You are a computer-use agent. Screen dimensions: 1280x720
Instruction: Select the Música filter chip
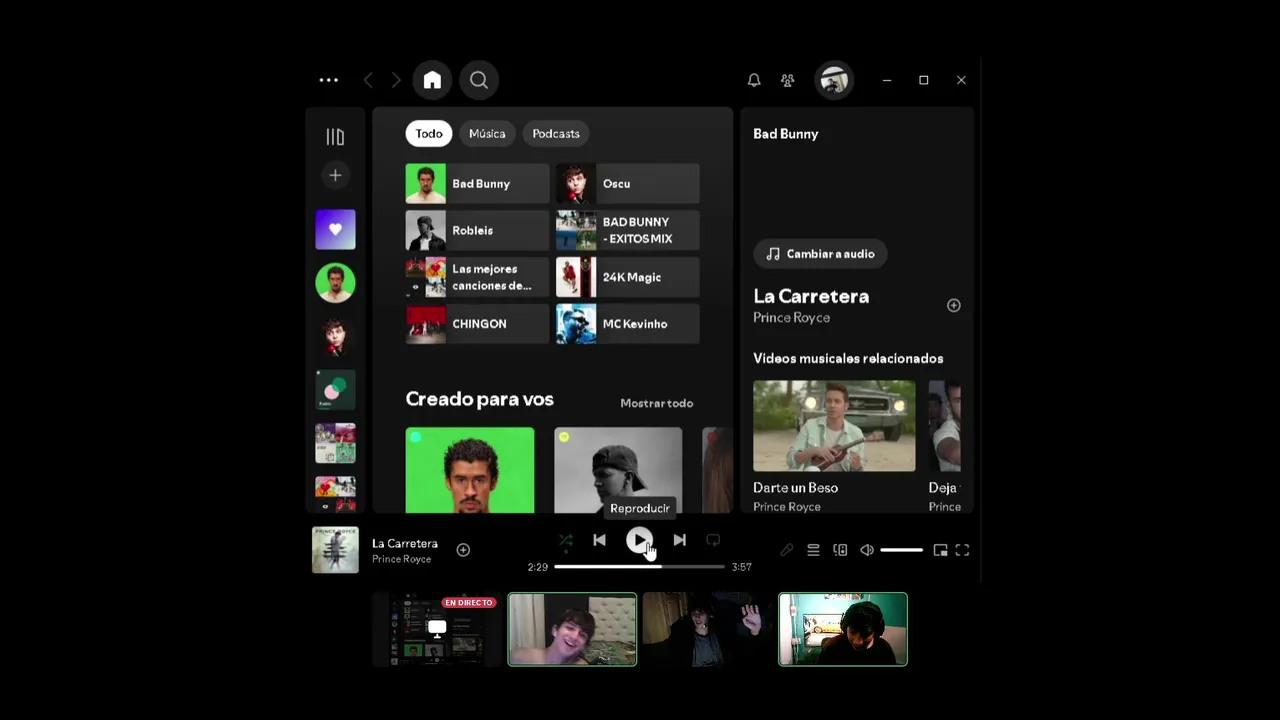[x=487, y=133]
